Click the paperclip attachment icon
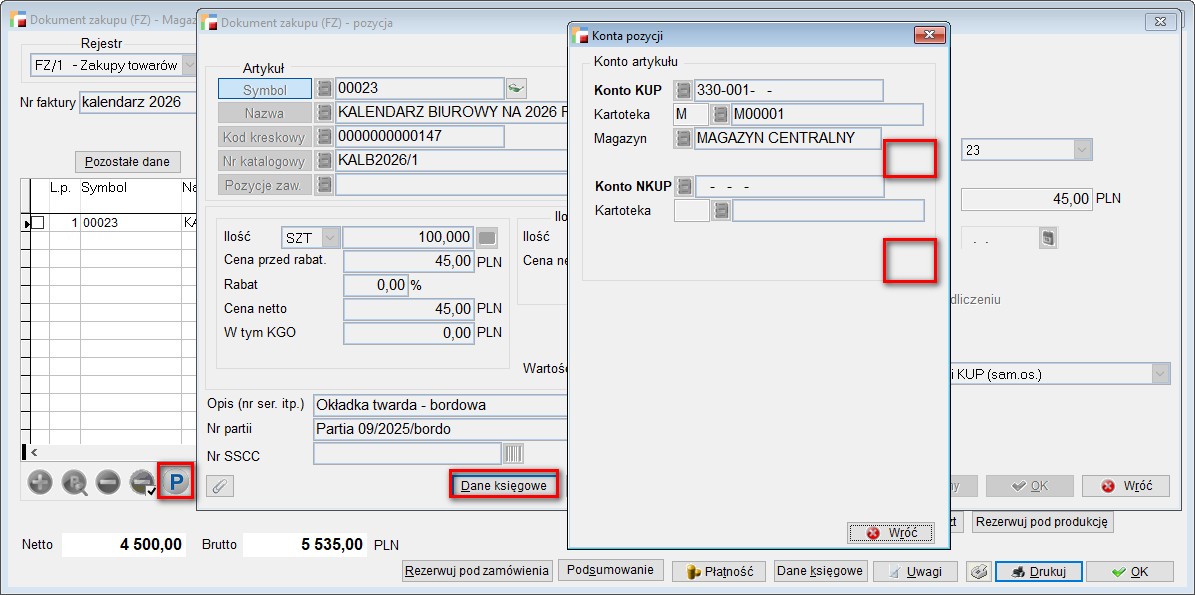This screenshot has width=1195, height=595. [219, 486]
